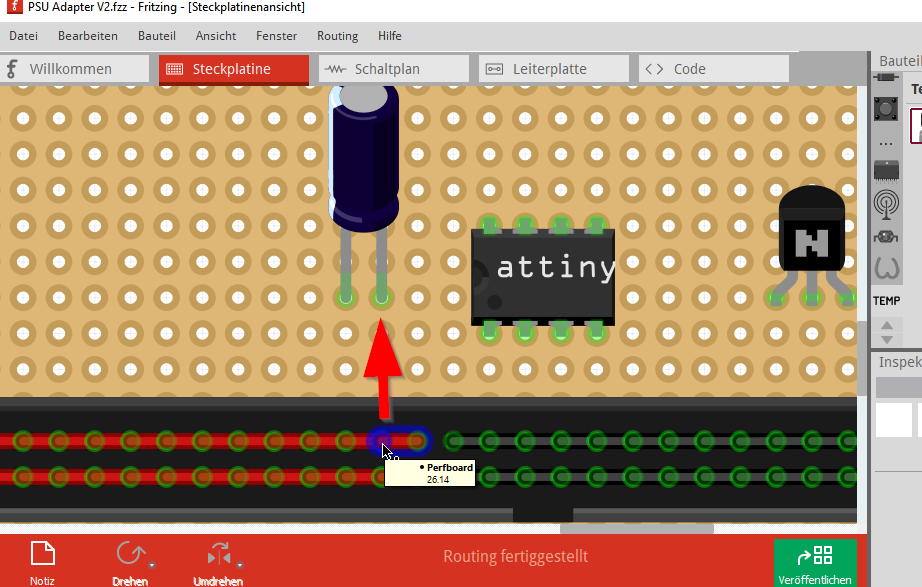Click the Fritzing app icon in title bar
This screenshot has width=922, height=587.
pyautogui.click(x=14, y=7)
